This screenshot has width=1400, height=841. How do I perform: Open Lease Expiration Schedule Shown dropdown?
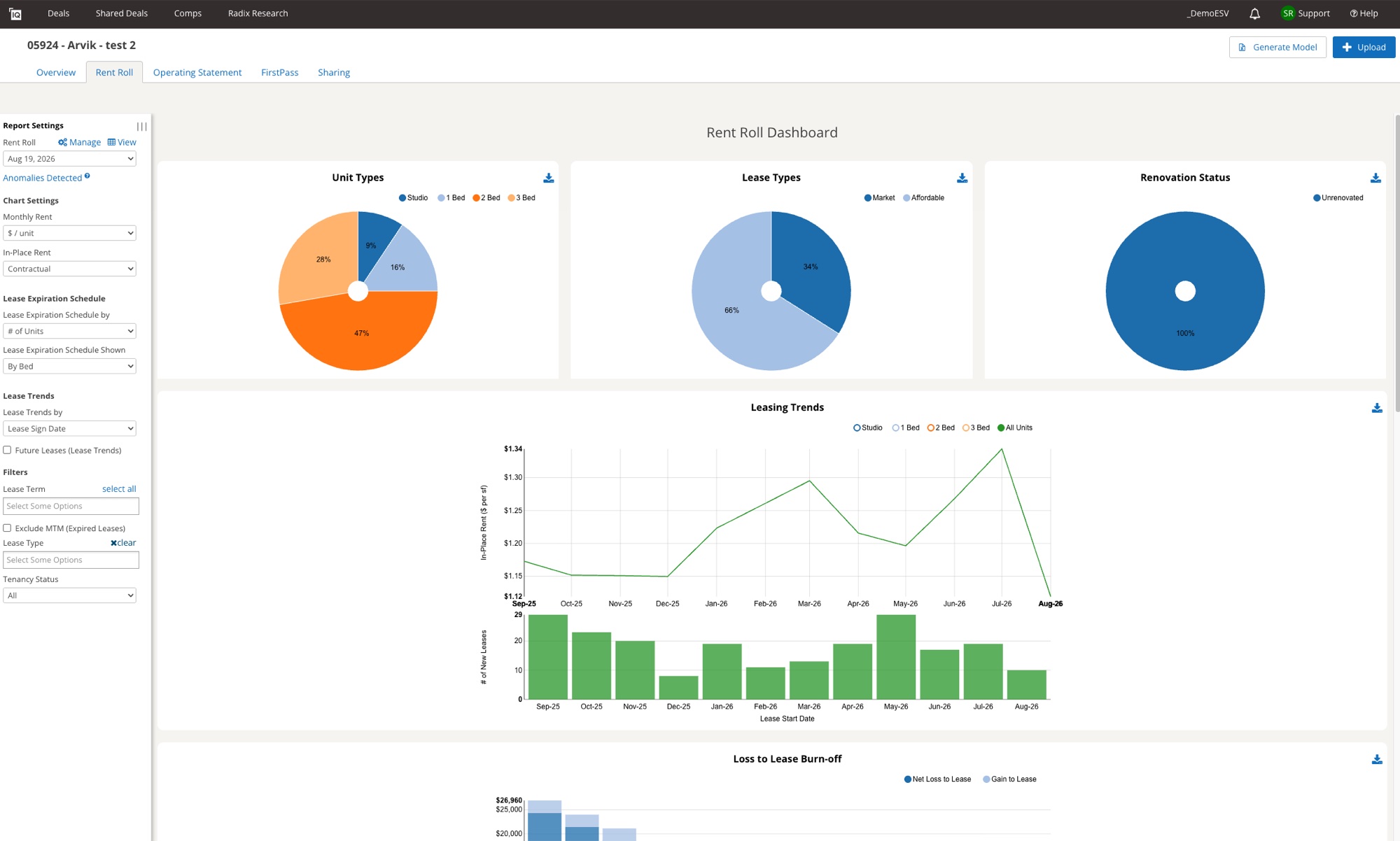point(69,366)
